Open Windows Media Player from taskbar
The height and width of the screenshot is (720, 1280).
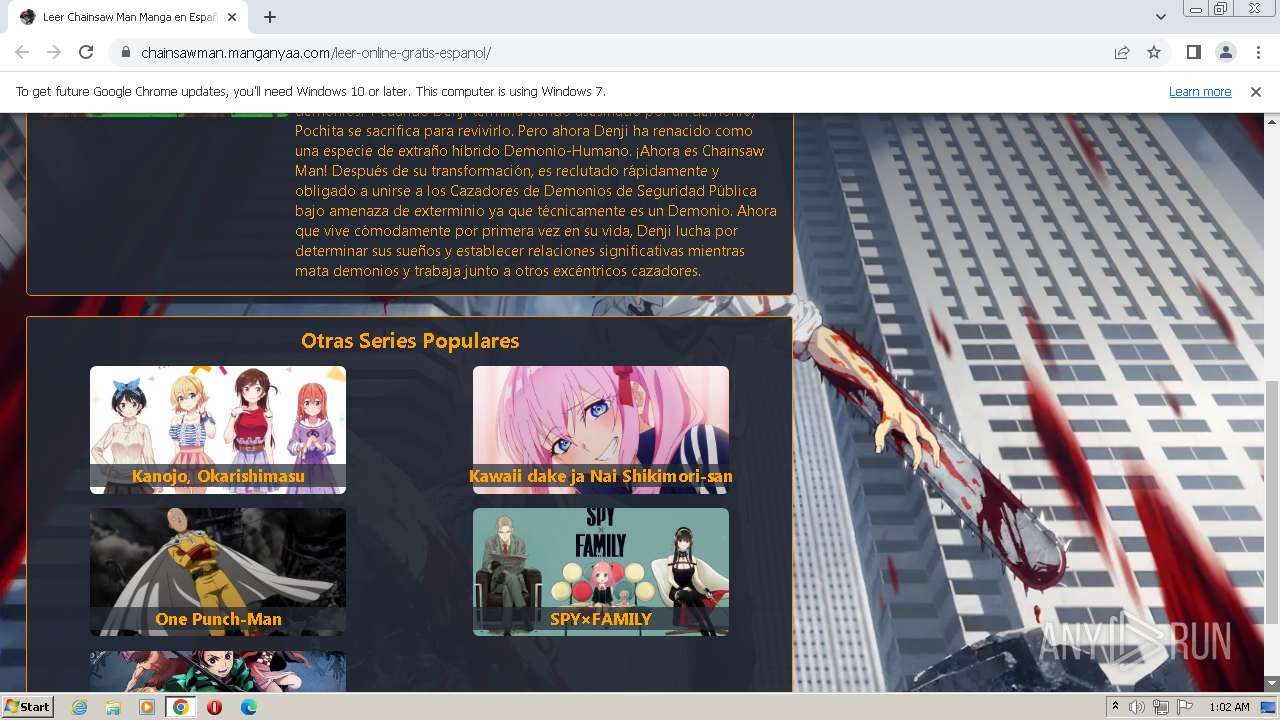pos(147,707)
